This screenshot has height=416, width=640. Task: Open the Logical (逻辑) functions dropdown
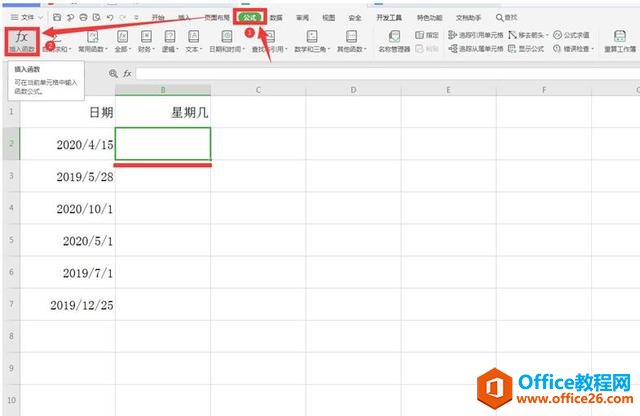point(170,42)
